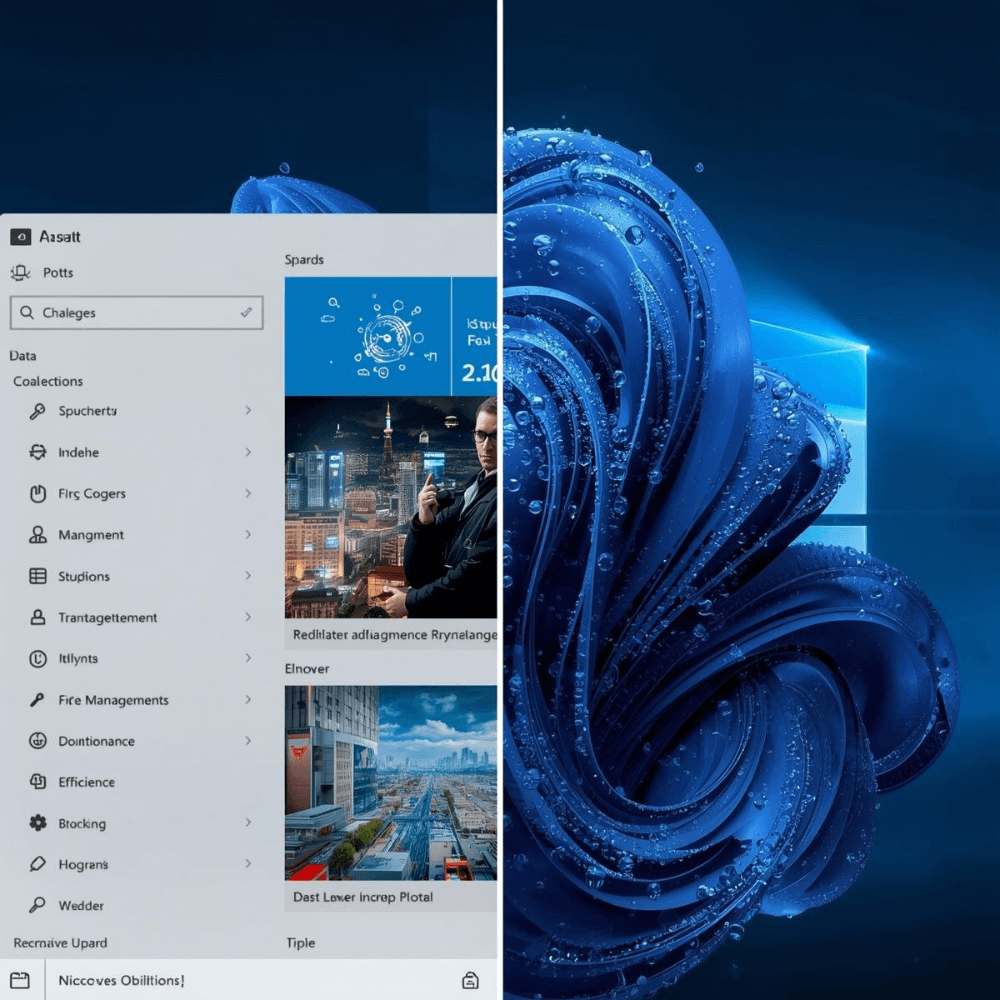Open the Dast Lewer city aerial thumbnail
This screenshot has height=1000, width=1000.
(390, 782)
